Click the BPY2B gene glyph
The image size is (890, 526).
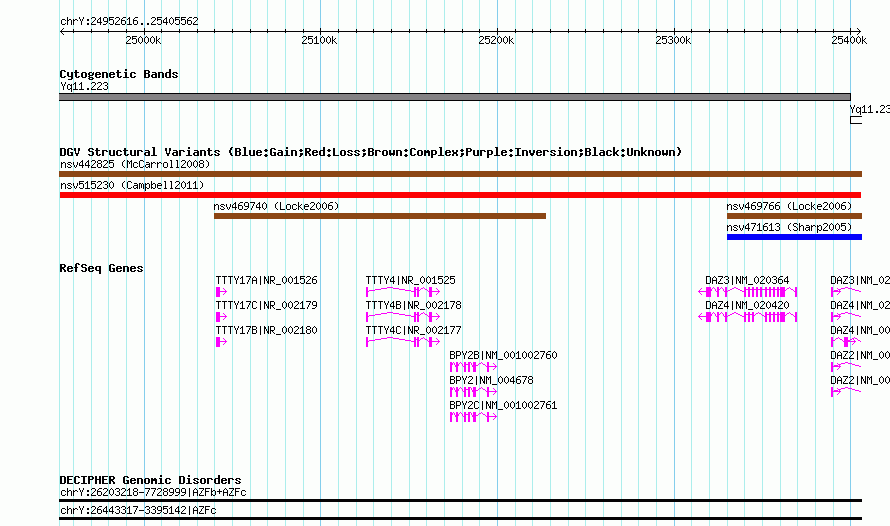coord(473,367)
